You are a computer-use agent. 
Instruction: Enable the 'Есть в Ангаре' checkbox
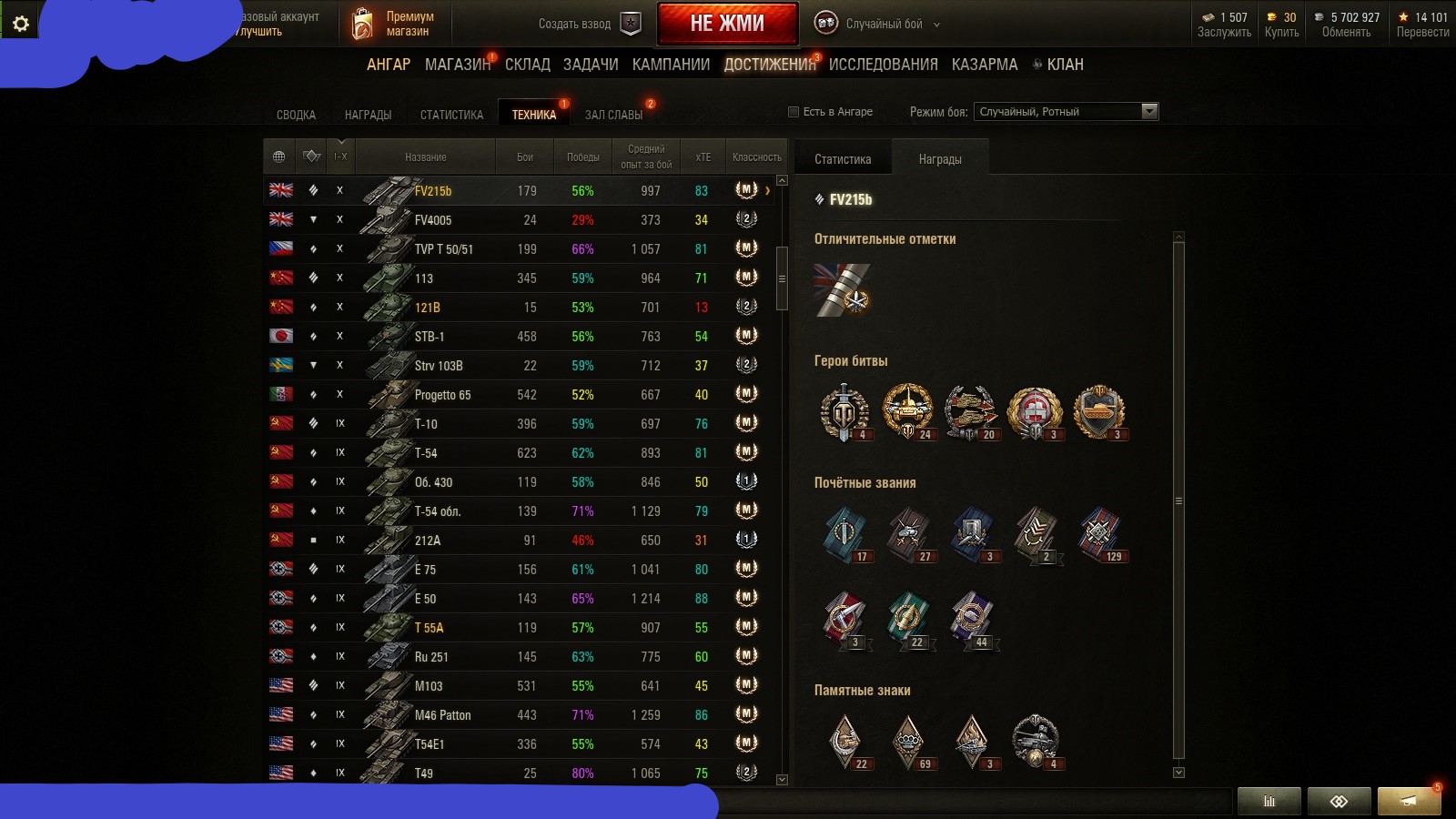pos(794,112)
